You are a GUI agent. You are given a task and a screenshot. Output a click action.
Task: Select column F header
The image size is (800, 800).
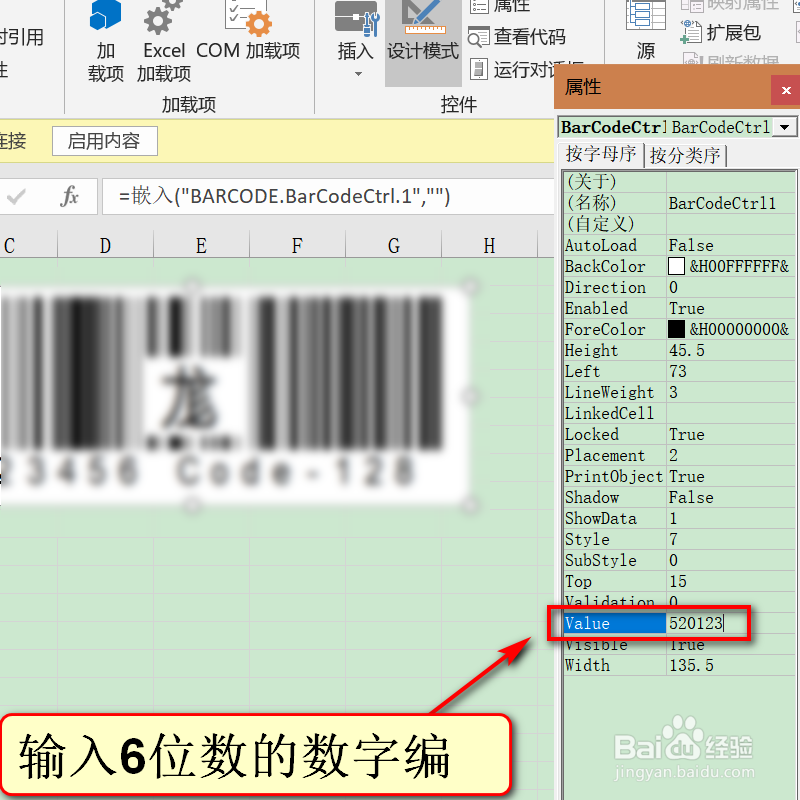pos(297,245)
